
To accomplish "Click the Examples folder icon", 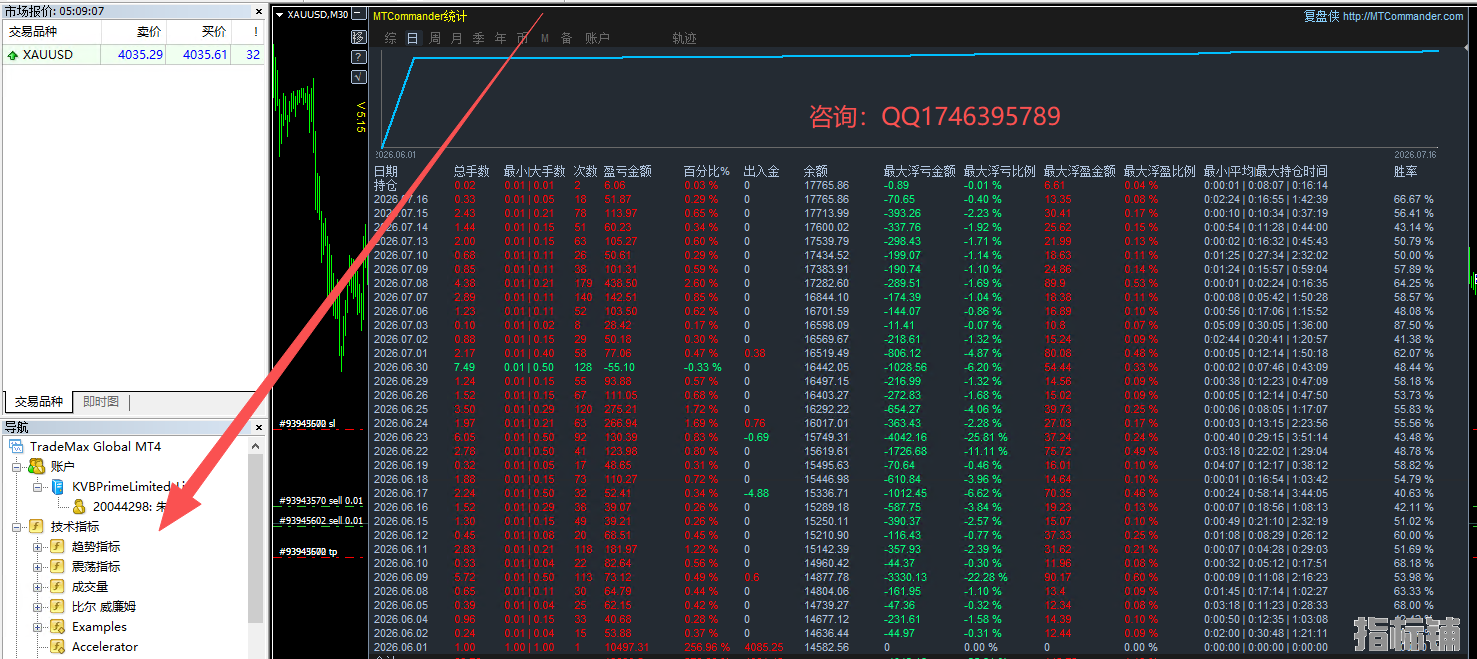I will tap(58, 626).
